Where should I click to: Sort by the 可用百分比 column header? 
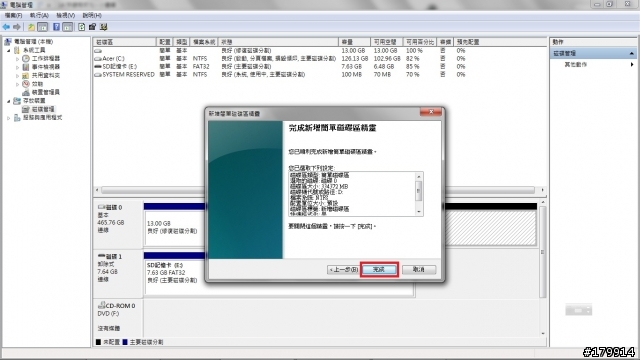(420, 42)
